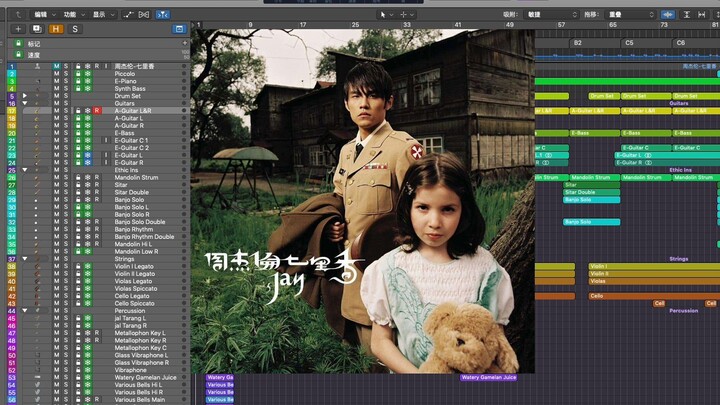Click instrument icon on Violin I Legato track
This screenshot has height=405, width=720.
37,266
